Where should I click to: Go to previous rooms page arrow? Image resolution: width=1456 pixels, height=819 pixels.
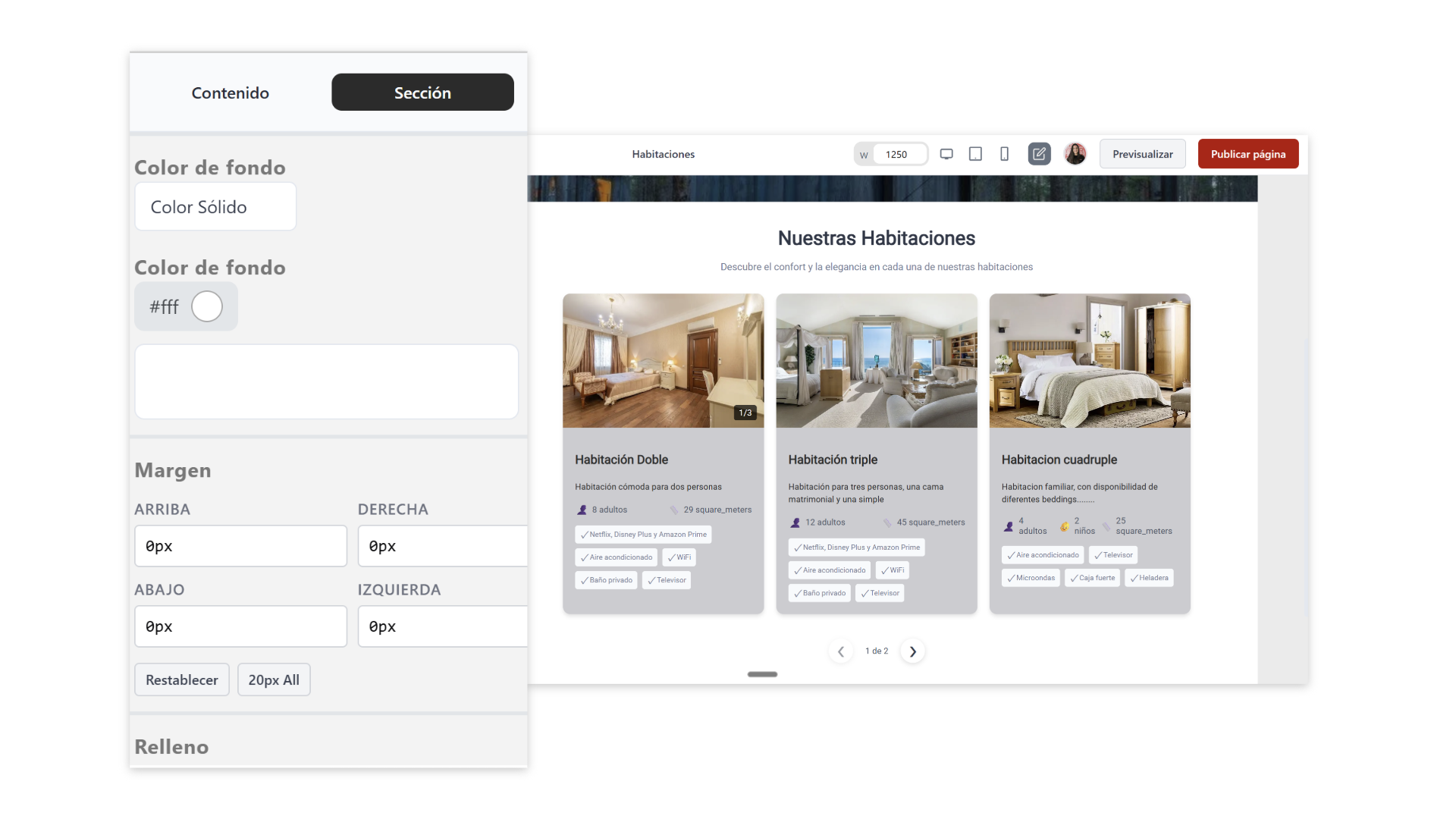(841, 651)
